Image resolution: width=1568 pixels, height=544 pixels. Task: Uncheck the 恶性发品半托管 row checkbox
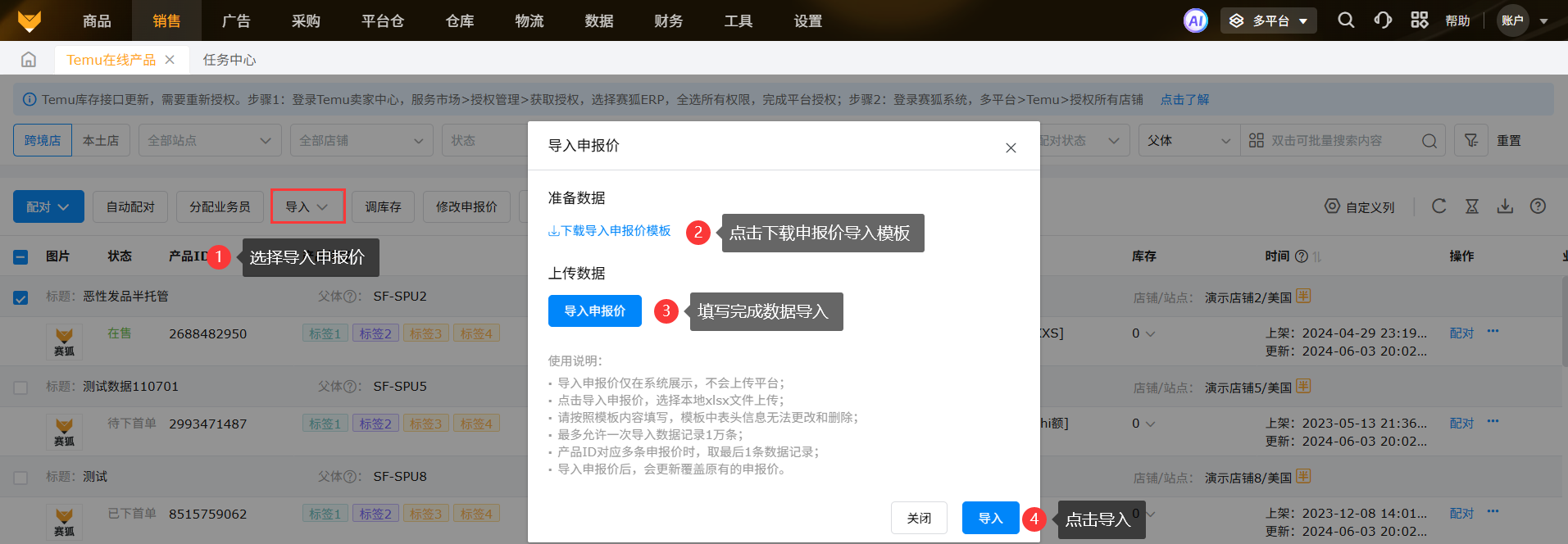[x=20, y=298]
